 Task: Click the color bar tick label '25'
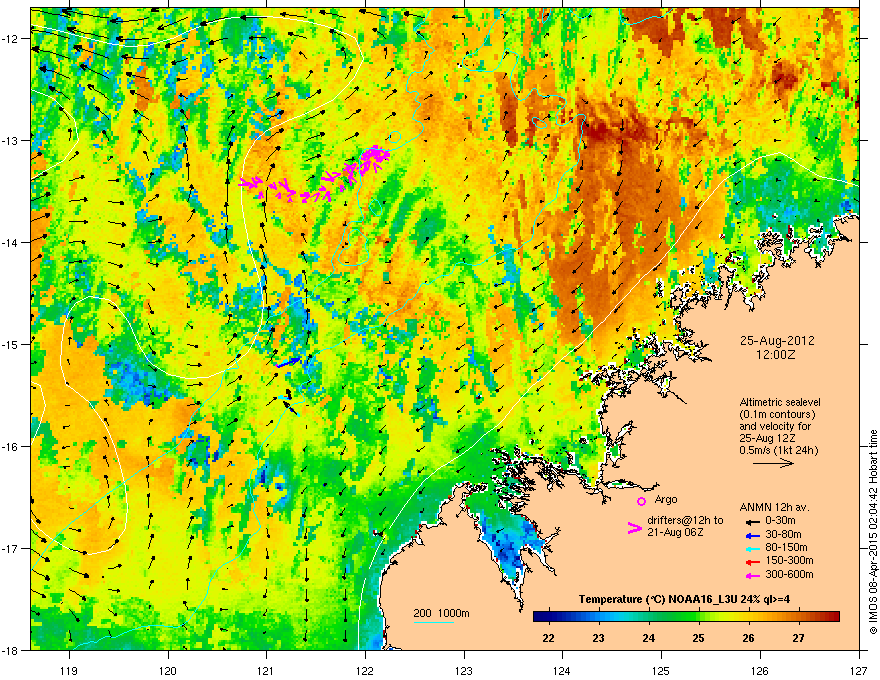pyautogui.click(x=698, y=638)
